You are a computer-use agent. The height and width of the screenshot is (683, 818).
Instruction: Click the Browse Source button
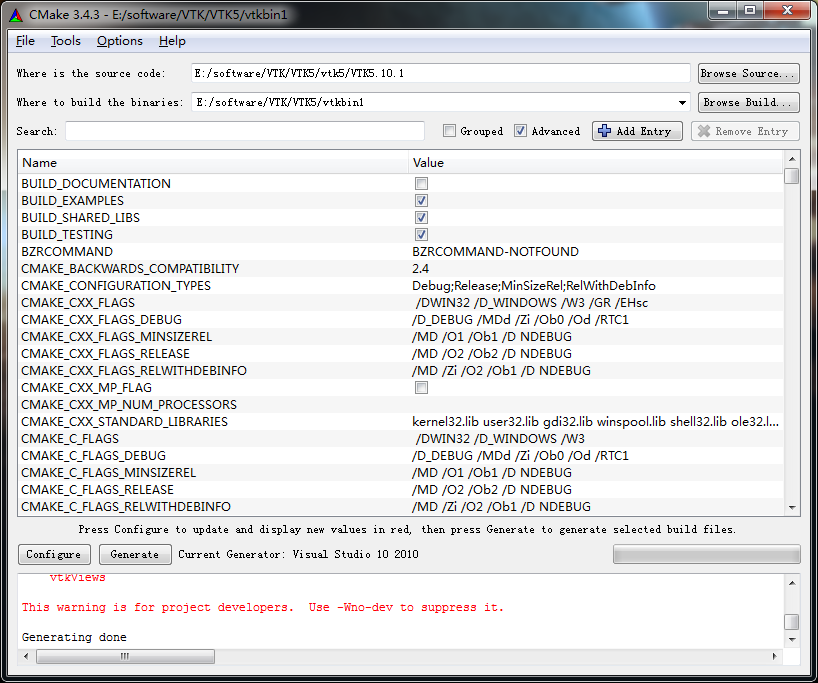point(749,74)
